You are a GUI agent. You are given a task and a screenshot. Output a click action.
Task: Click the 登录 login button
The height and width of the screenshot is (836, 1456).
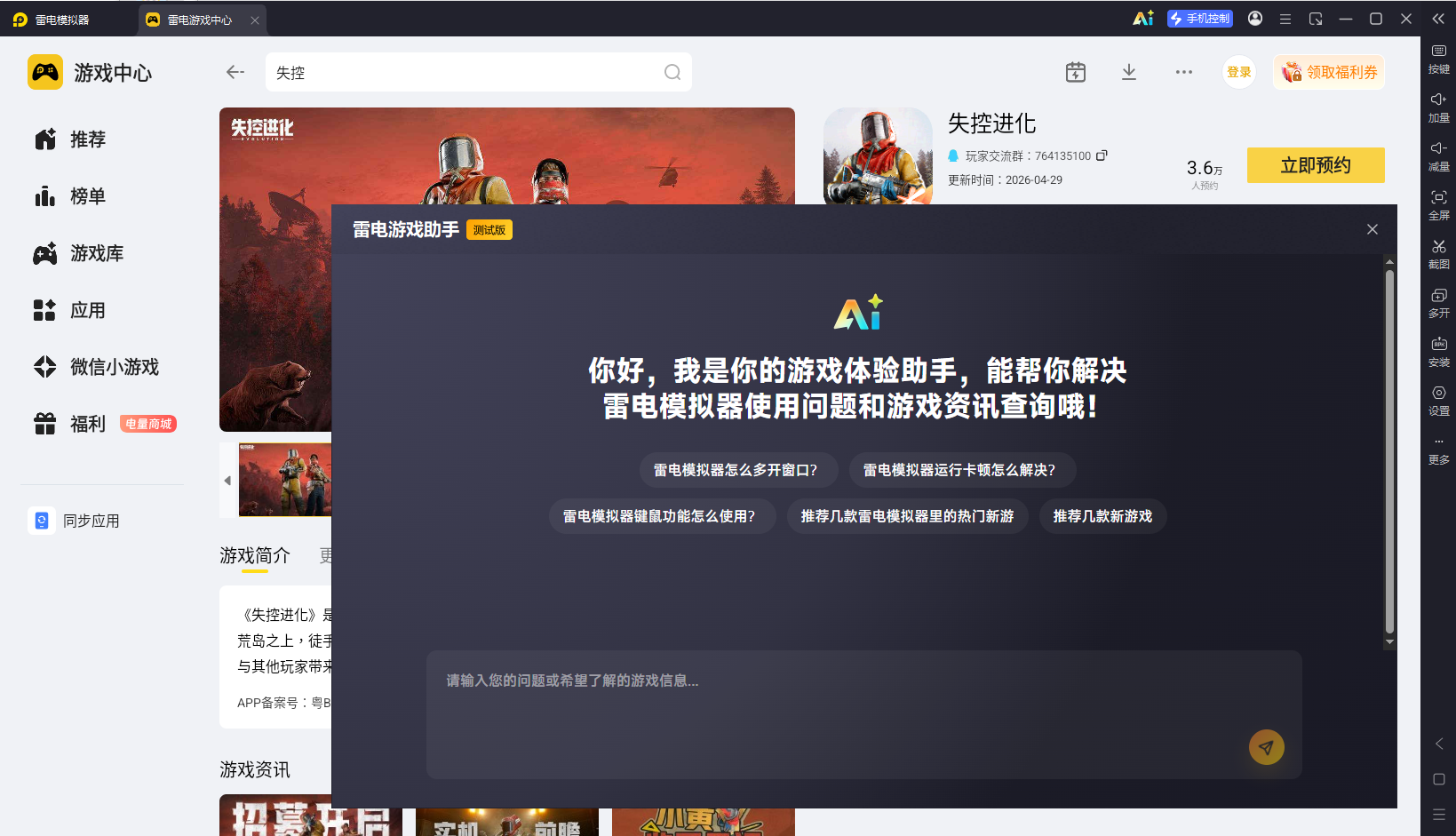[1239, 72]
